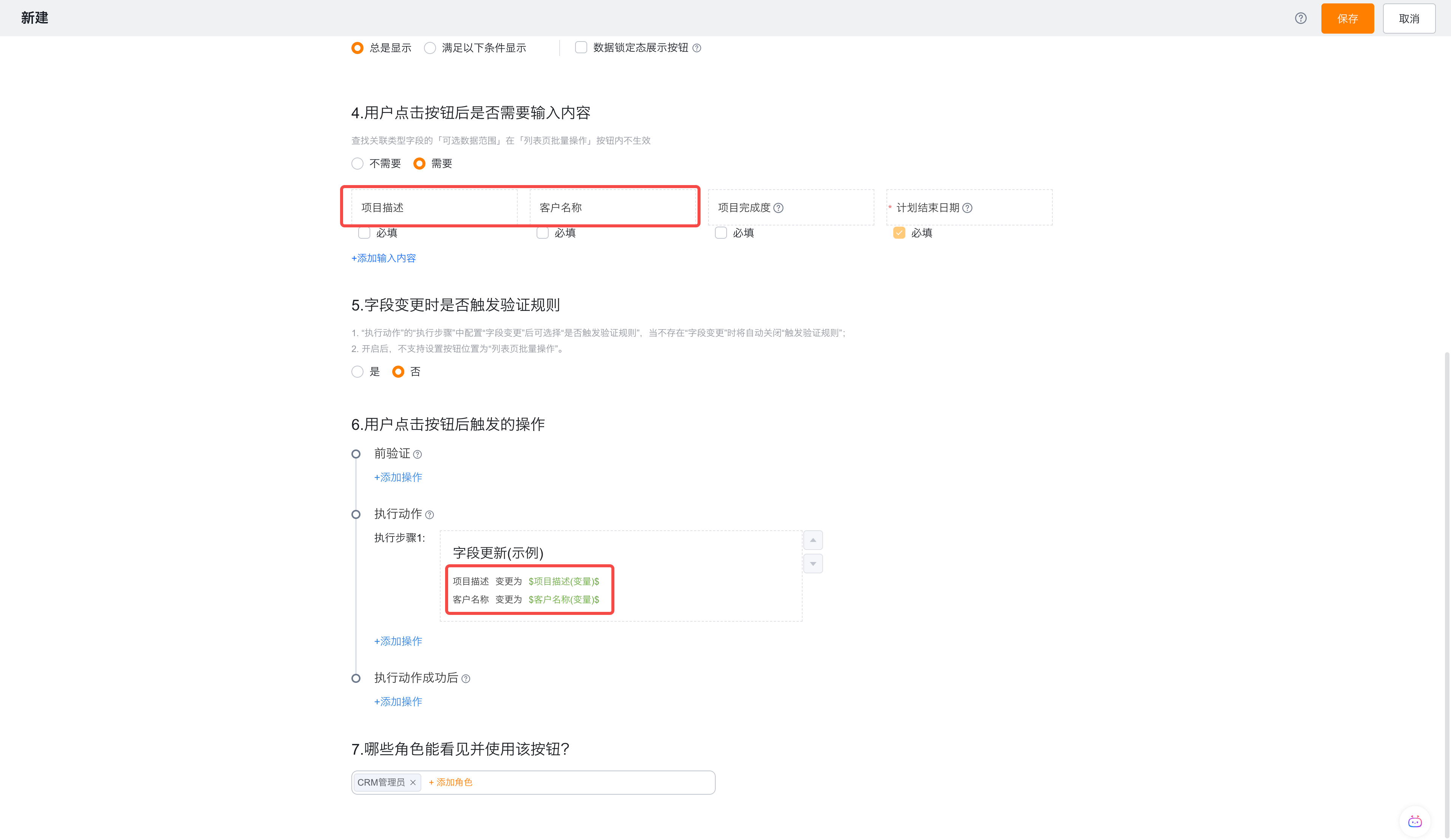This screenshot has width=1451, height=840.
Task: Click the help icon next to 前验证
Action: [x=418, y=454]
